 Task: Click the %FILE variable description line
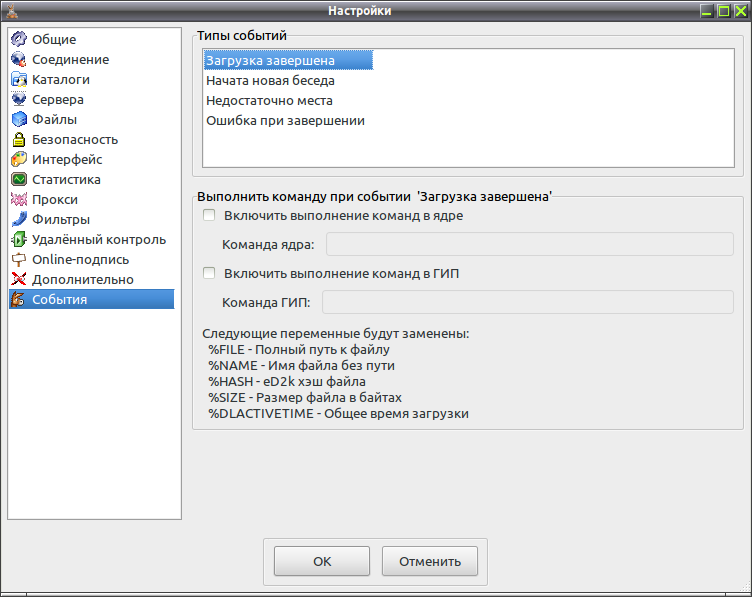(x=299, y=350)
